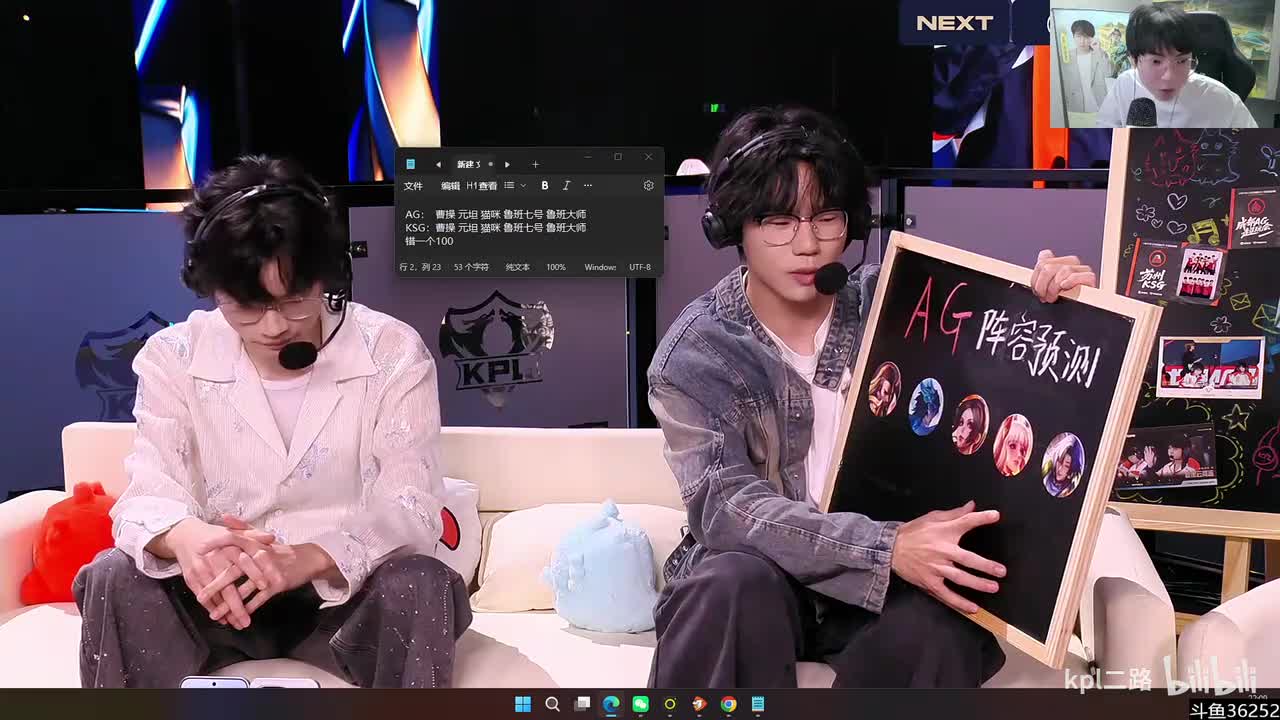Click the 53 个字符 character count
Screen dimensions: 1280x720
pos(471,267)
